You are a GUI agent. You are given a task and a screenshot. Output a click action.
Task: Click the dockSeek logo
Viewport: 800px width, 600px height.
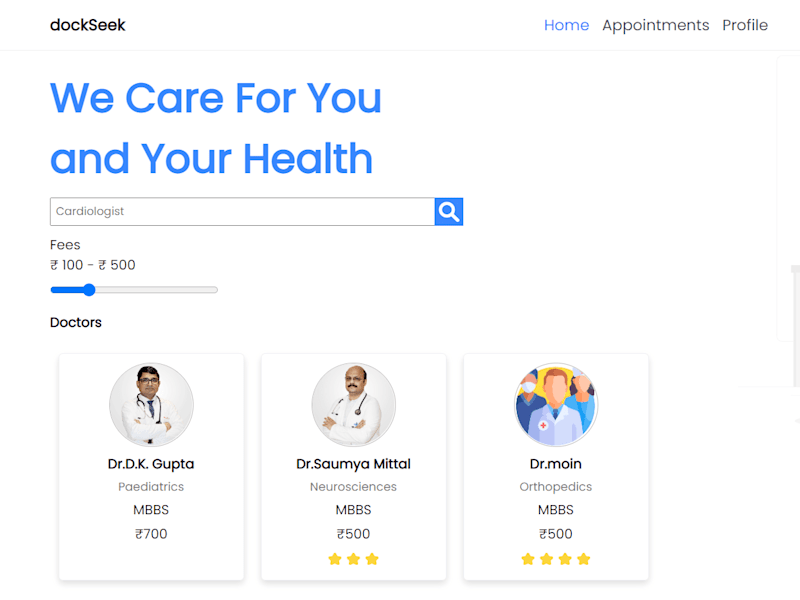(88, 25)
